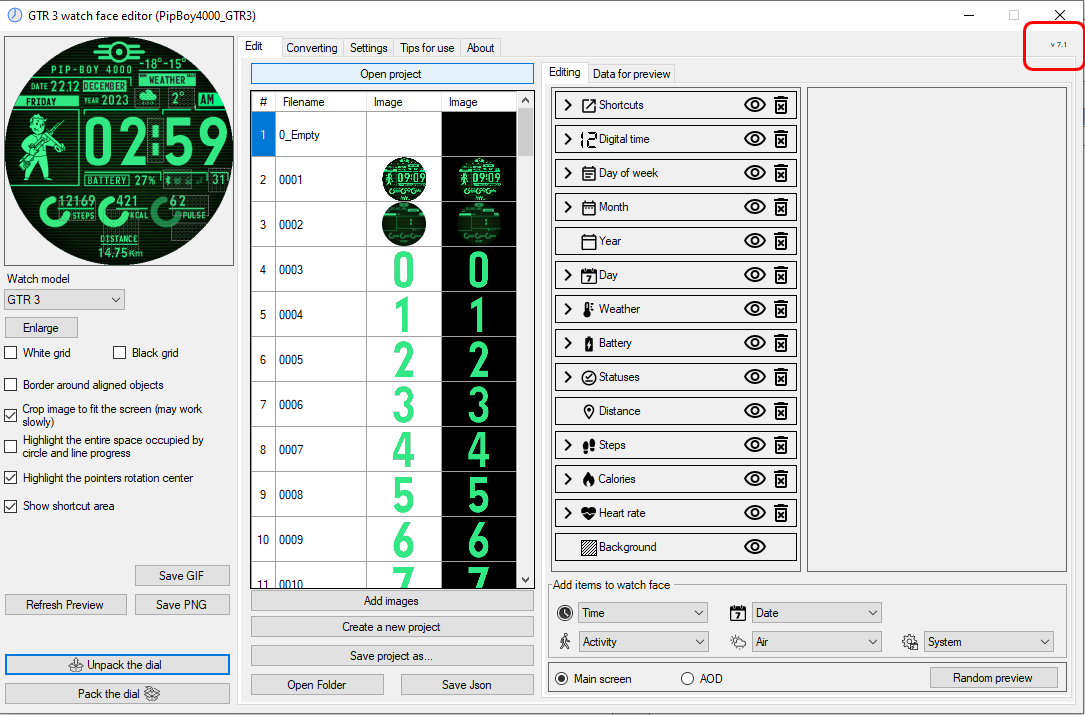Hide the Weather element via eye icon
This screenshot has width=1085, height=715.
pyautogui.click(x=754, y=309)
